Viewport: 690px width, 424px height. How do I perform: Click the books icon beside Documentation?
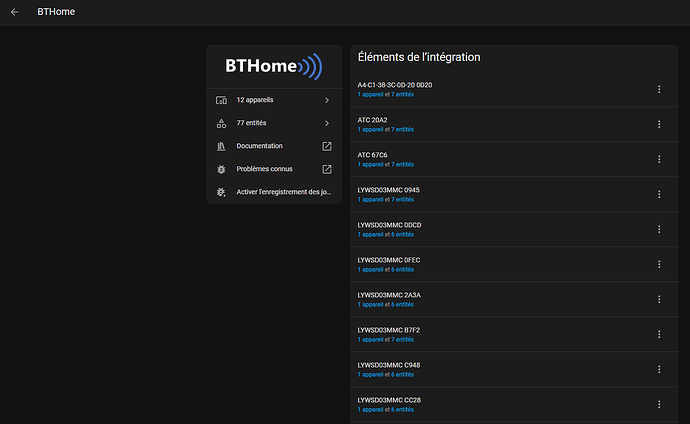(x=221, y=146)
